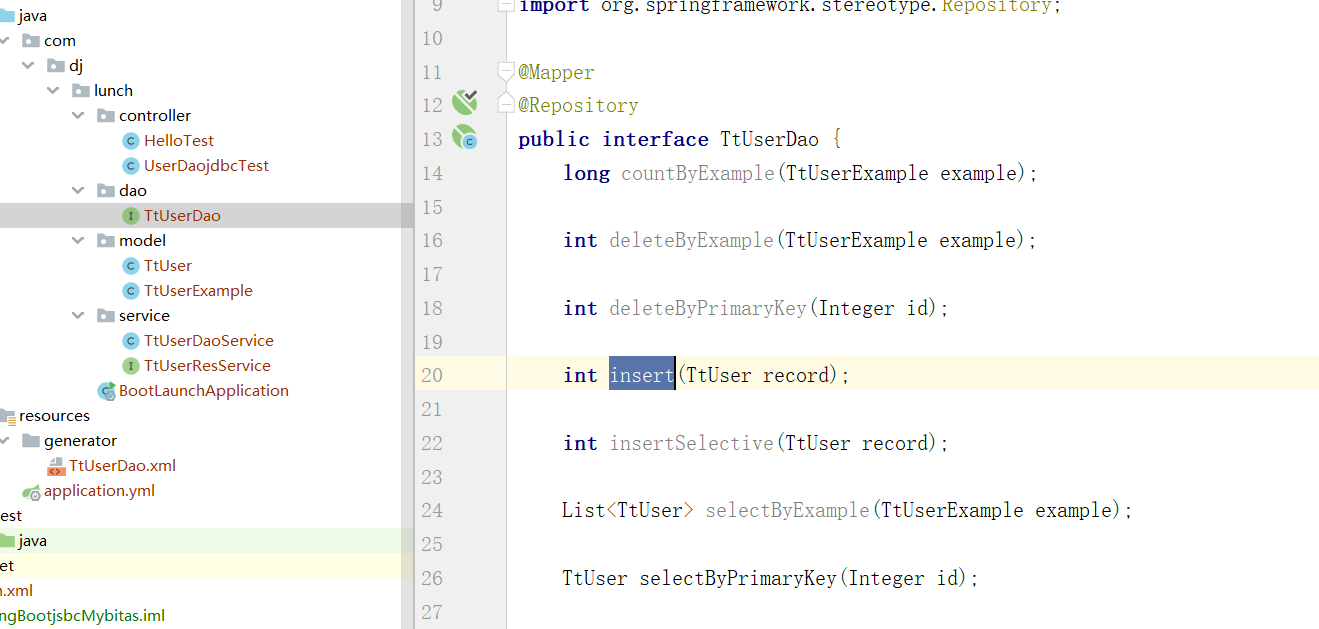Click the service package folder icon
Image resolution: width=1319 pixels, height=629 pixels.
coord(106,316)
